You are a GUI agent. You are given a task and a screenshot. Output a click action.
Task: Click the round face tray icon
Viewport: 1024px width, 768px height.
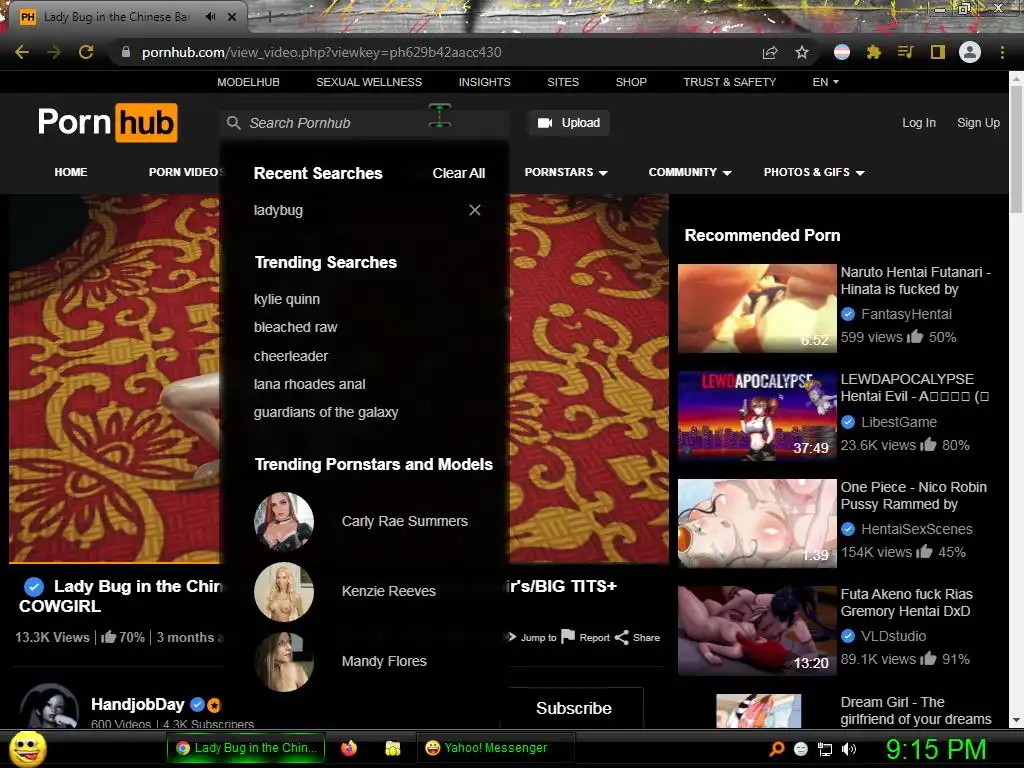pos(801,749)
